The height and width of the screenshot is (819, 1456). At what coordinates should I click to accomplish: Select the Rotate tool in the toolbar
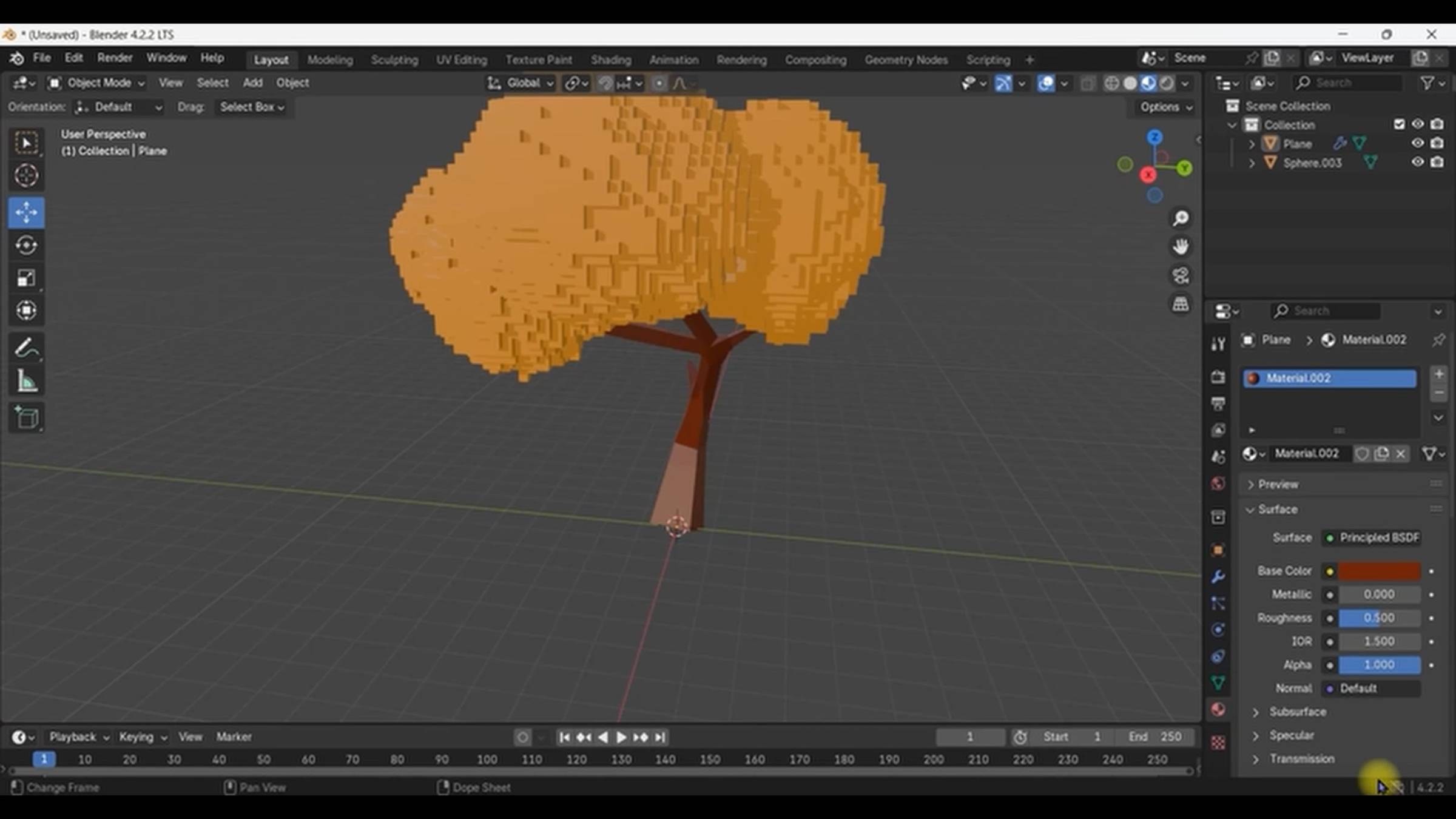click(26, 246)
